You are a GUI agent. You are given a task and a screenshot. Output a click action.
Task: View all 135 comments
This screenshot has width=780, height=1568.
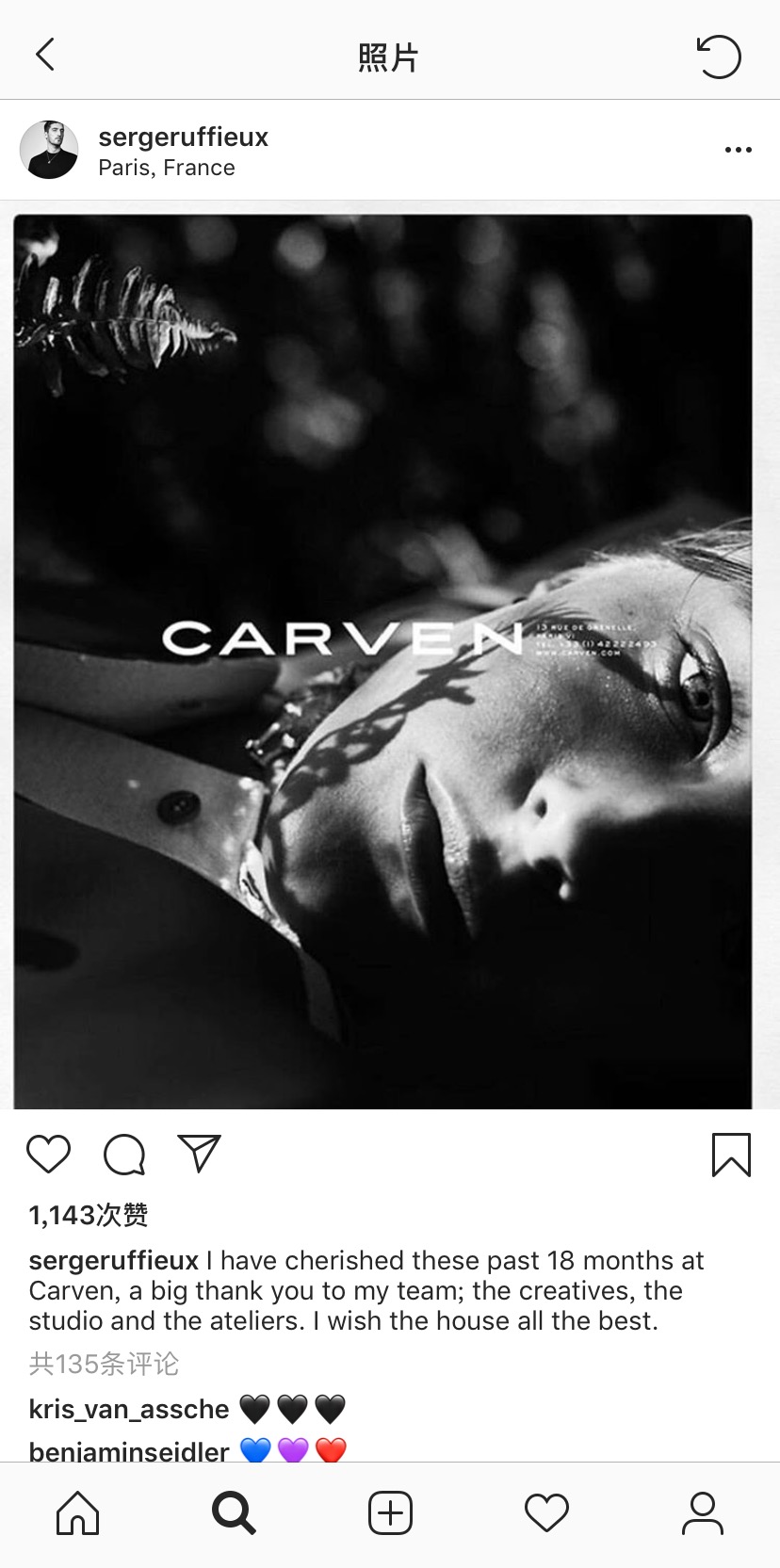point(104,1364)
